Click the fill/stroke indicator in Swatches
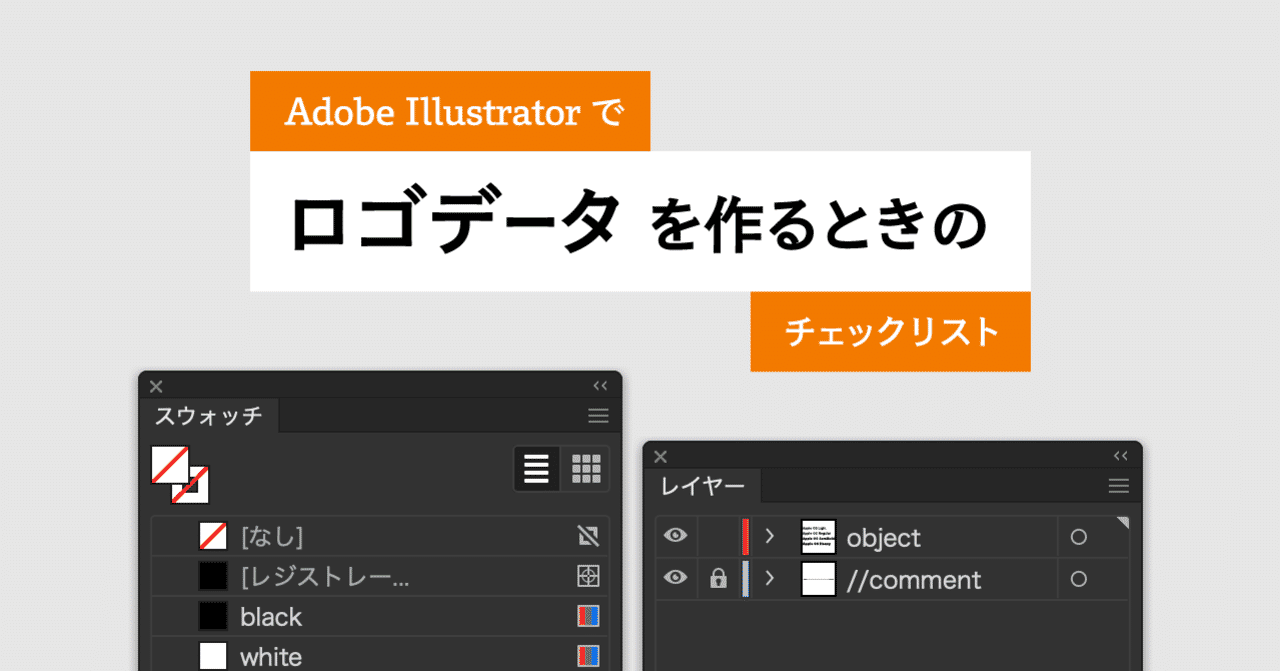 coord(179,473)
